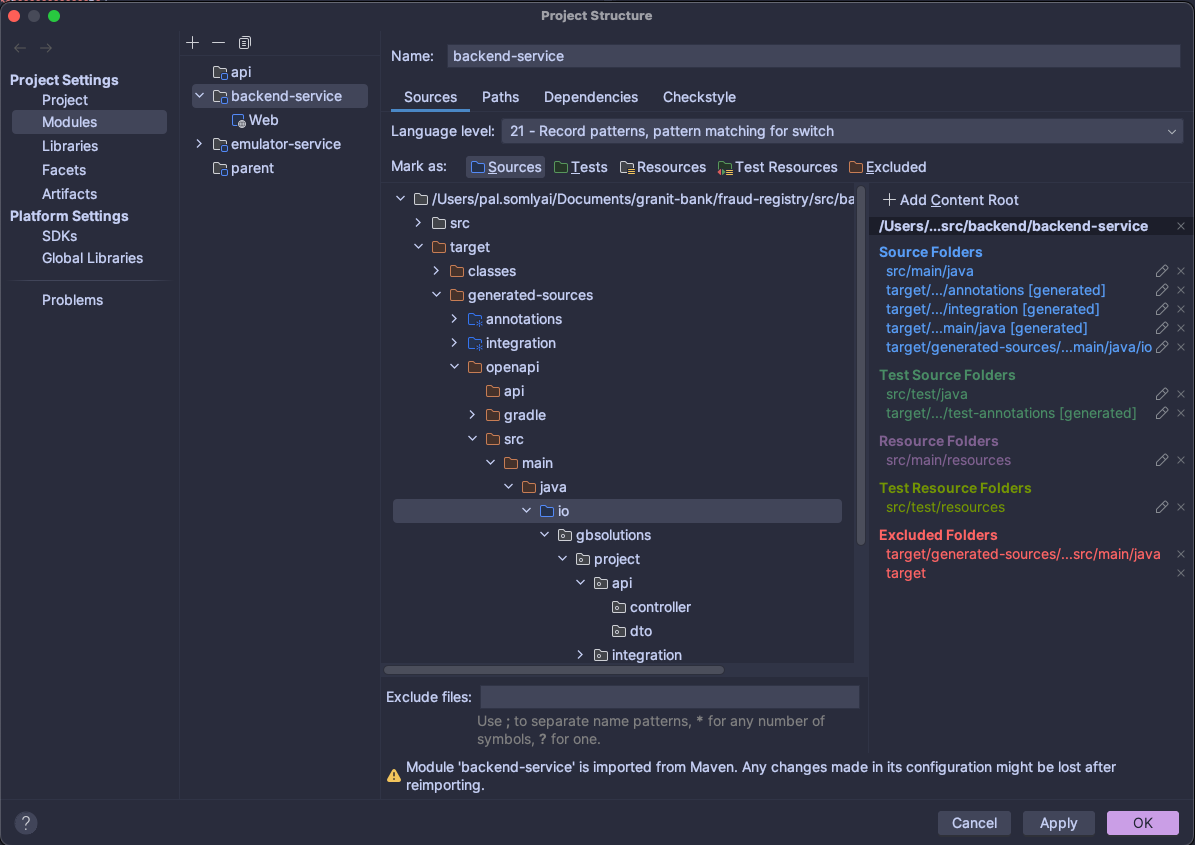Click the Apply button
Viewport: 1195px width, 845px height.
[1058, 823]
